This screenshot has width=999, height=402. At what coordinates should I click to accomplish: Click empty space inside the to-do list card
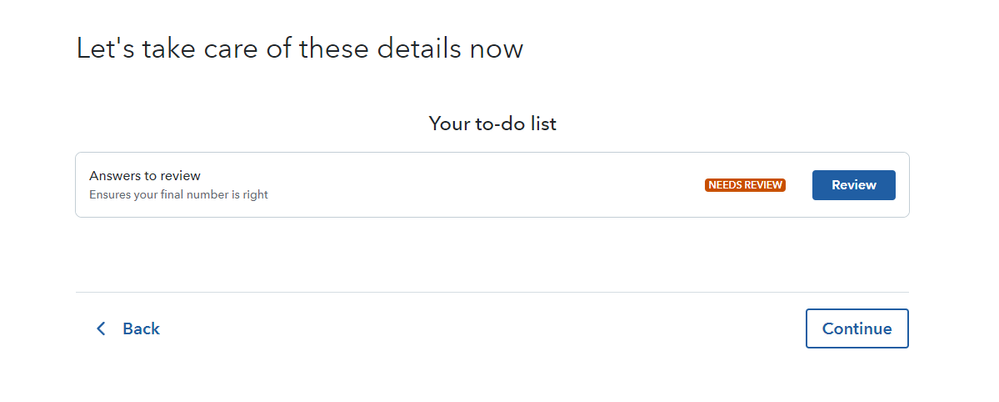click(x=484, y=185)
